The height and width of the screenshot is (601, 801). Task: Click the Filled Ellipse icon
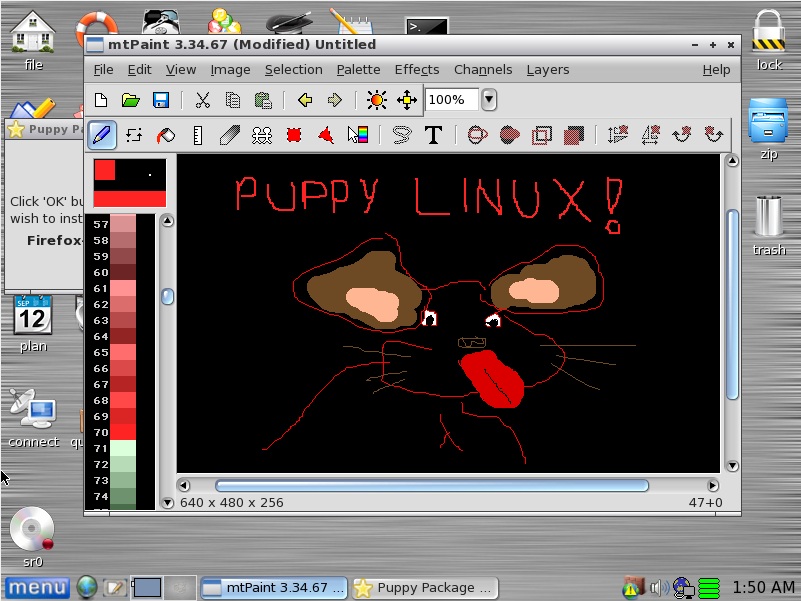509,135
